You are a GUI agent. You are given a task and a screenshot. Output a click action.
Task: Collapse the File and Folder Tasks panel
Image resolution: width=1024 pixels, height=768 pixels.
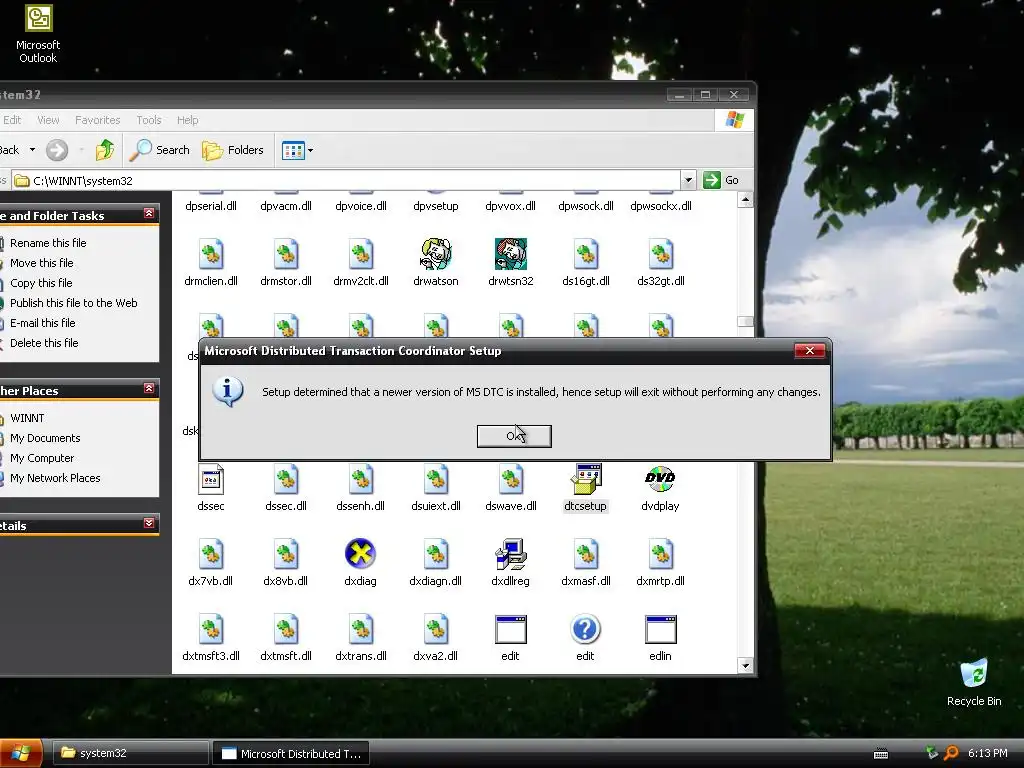[x=149, y=214]
